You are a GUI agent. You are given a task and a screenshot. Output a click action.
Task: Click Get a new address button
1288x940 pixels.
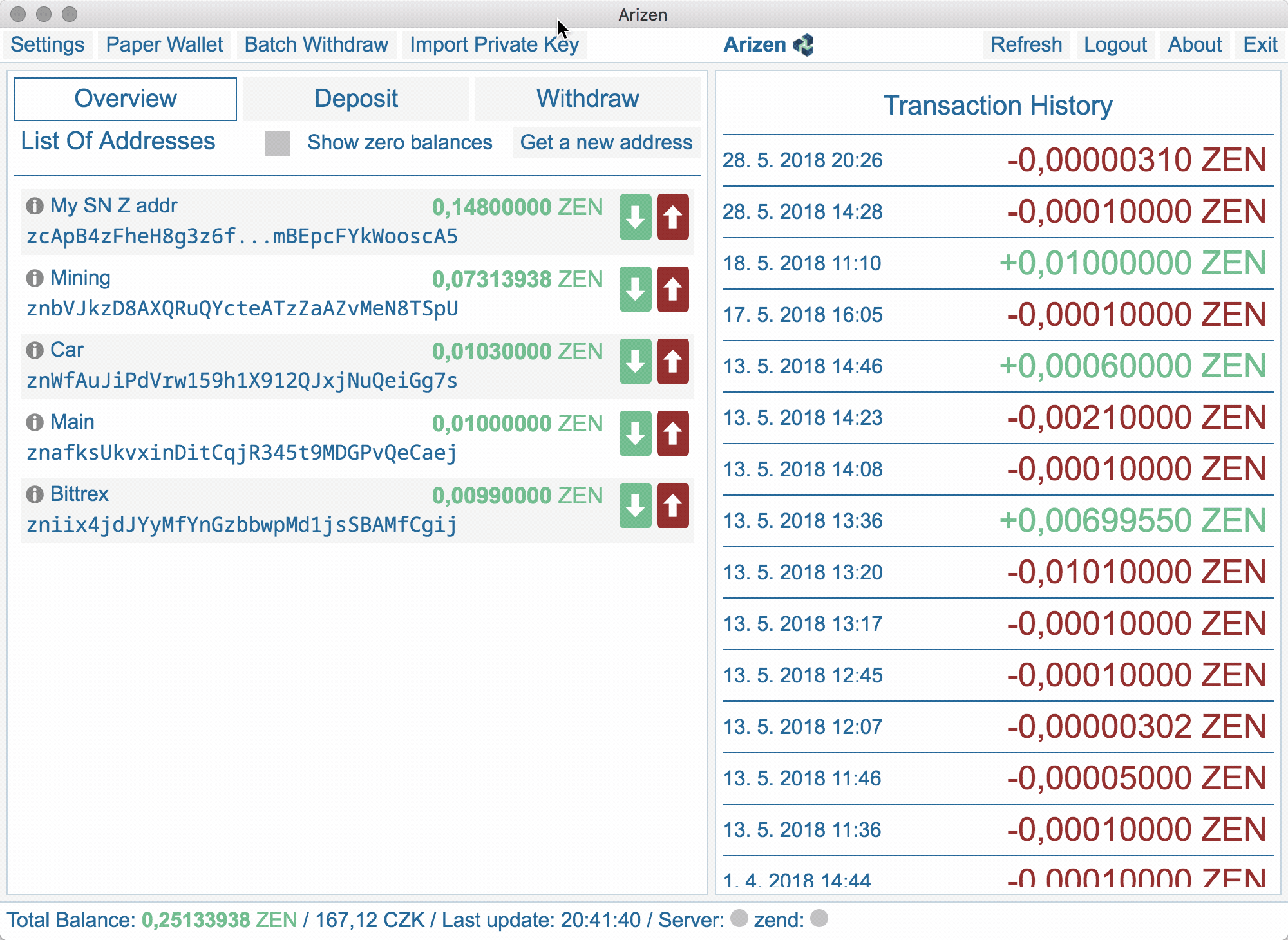pyautogui.click(x=607, y=142)
